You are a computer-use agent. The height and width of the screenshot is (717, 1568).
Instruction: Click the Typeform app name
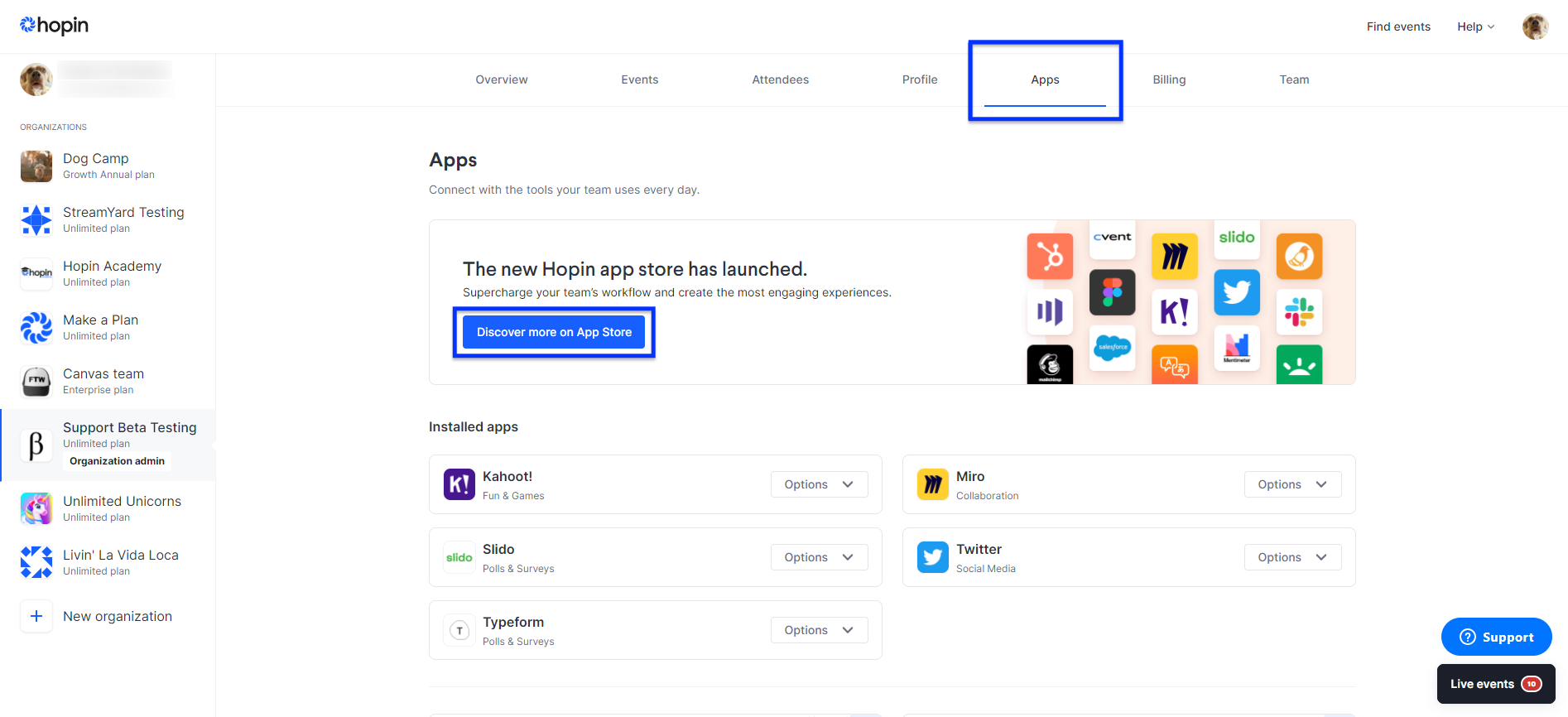point(513,622)
